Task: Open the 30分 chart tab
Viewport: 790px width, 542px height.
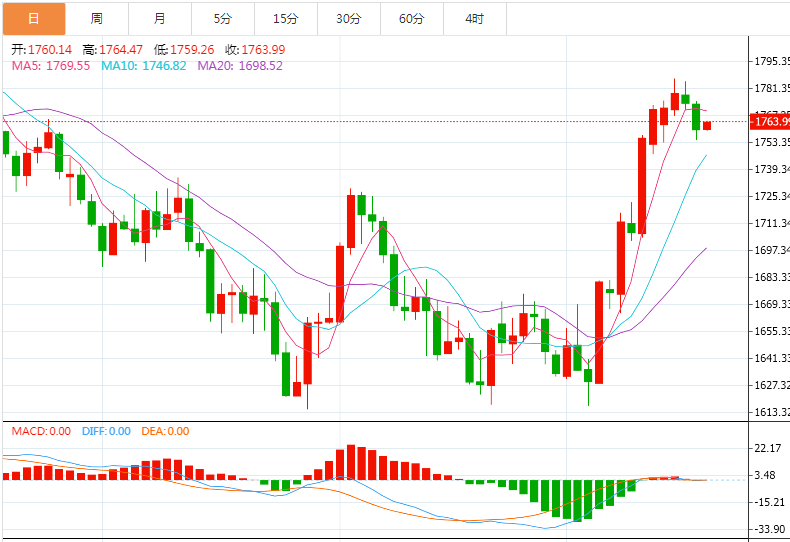Action: (349, 19)
